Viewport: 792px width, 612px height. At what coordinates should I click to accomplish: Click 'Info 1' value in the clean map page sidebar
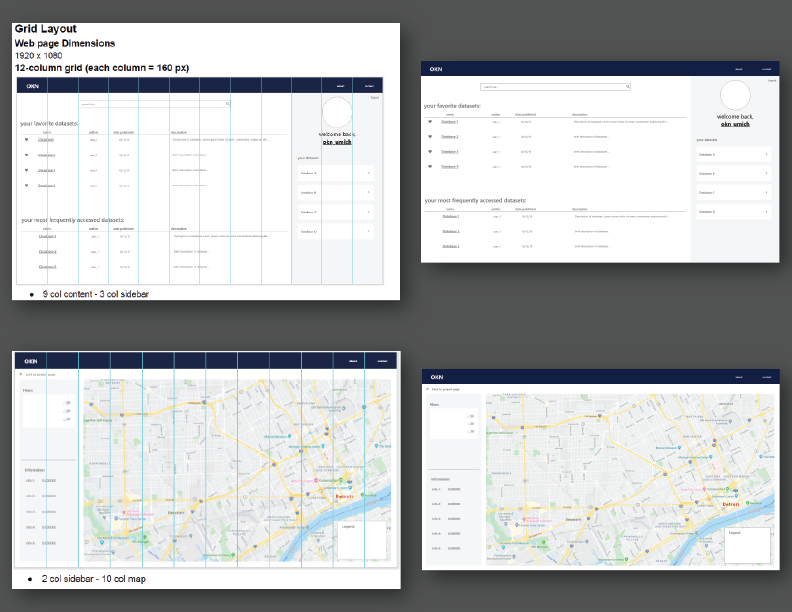454,489
